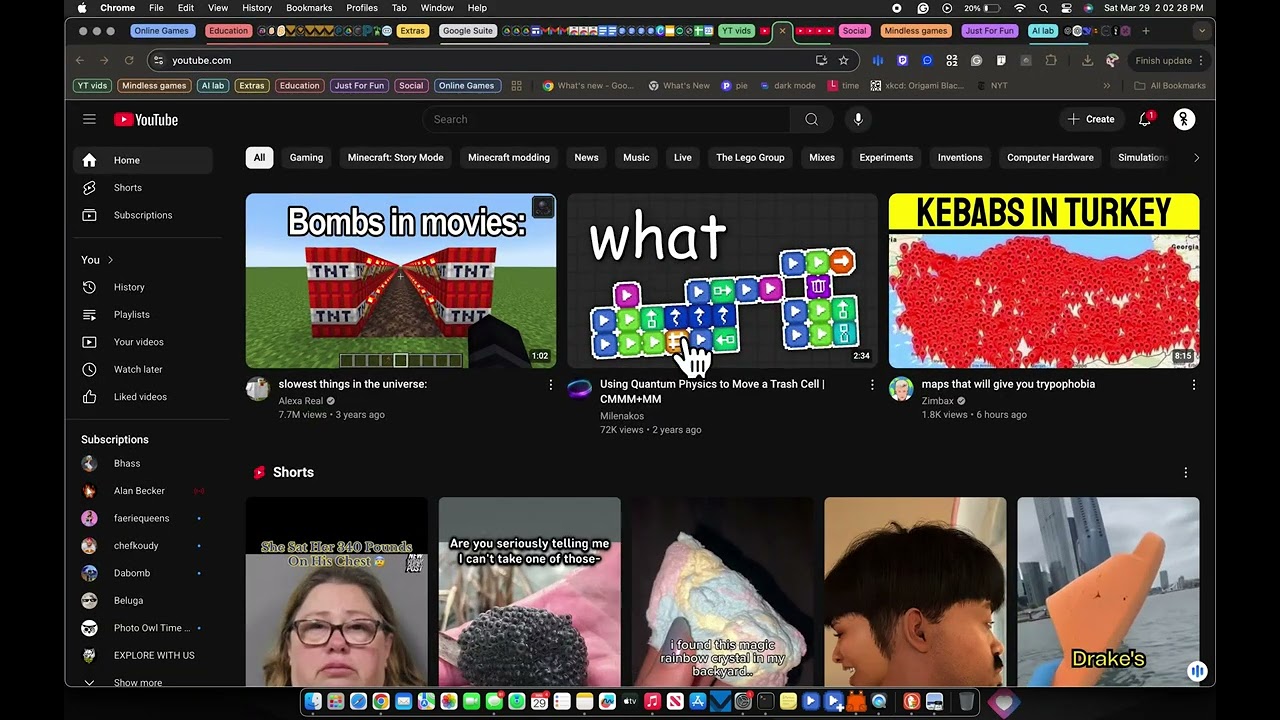Click the YouTube search field
The image size is (1280, 720).
606,119
